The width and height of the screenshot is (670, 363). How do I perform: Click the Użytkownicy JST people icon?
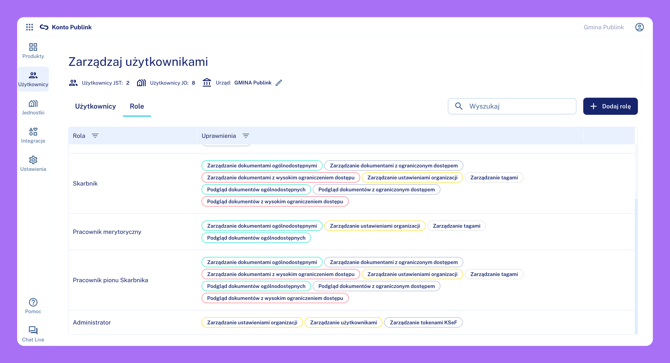pos(73,83)
